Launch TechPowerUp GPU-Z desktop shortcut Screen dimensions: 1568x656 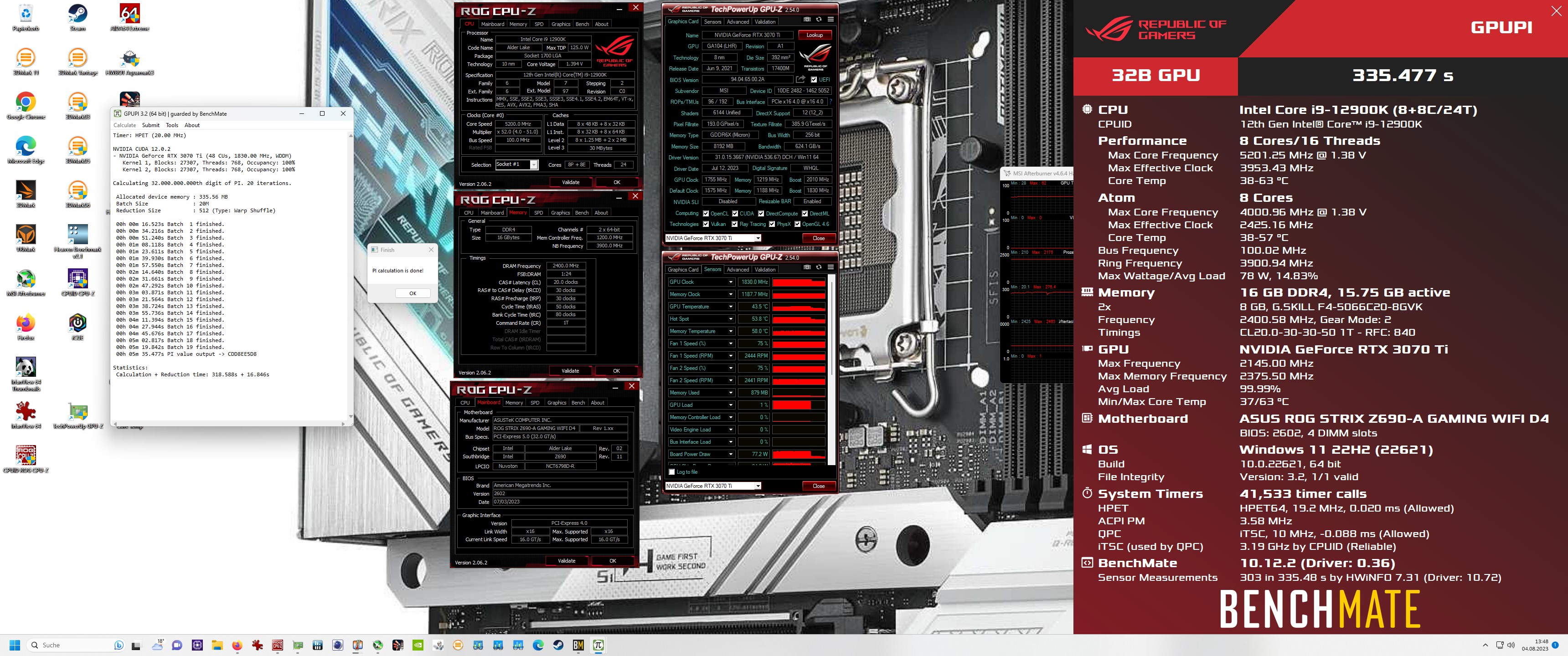pos(78,415)
